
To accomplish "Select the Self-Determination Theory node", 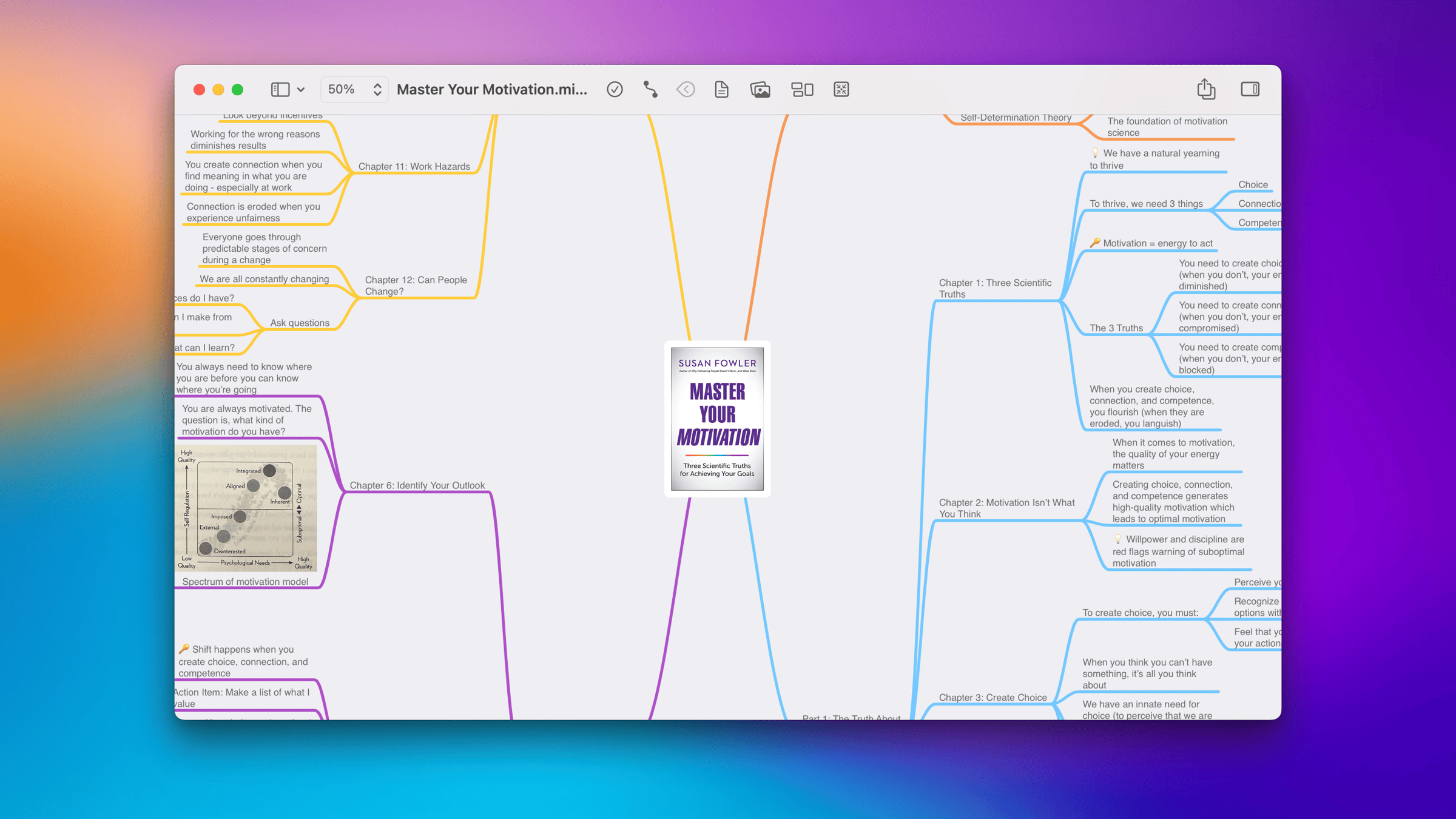I will coord(1016,118).
